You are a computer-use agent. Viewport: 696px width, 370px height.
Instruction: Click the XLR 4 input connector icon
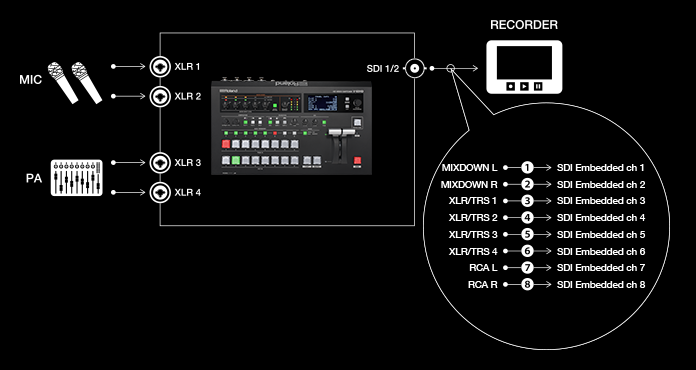click(160, 193)
